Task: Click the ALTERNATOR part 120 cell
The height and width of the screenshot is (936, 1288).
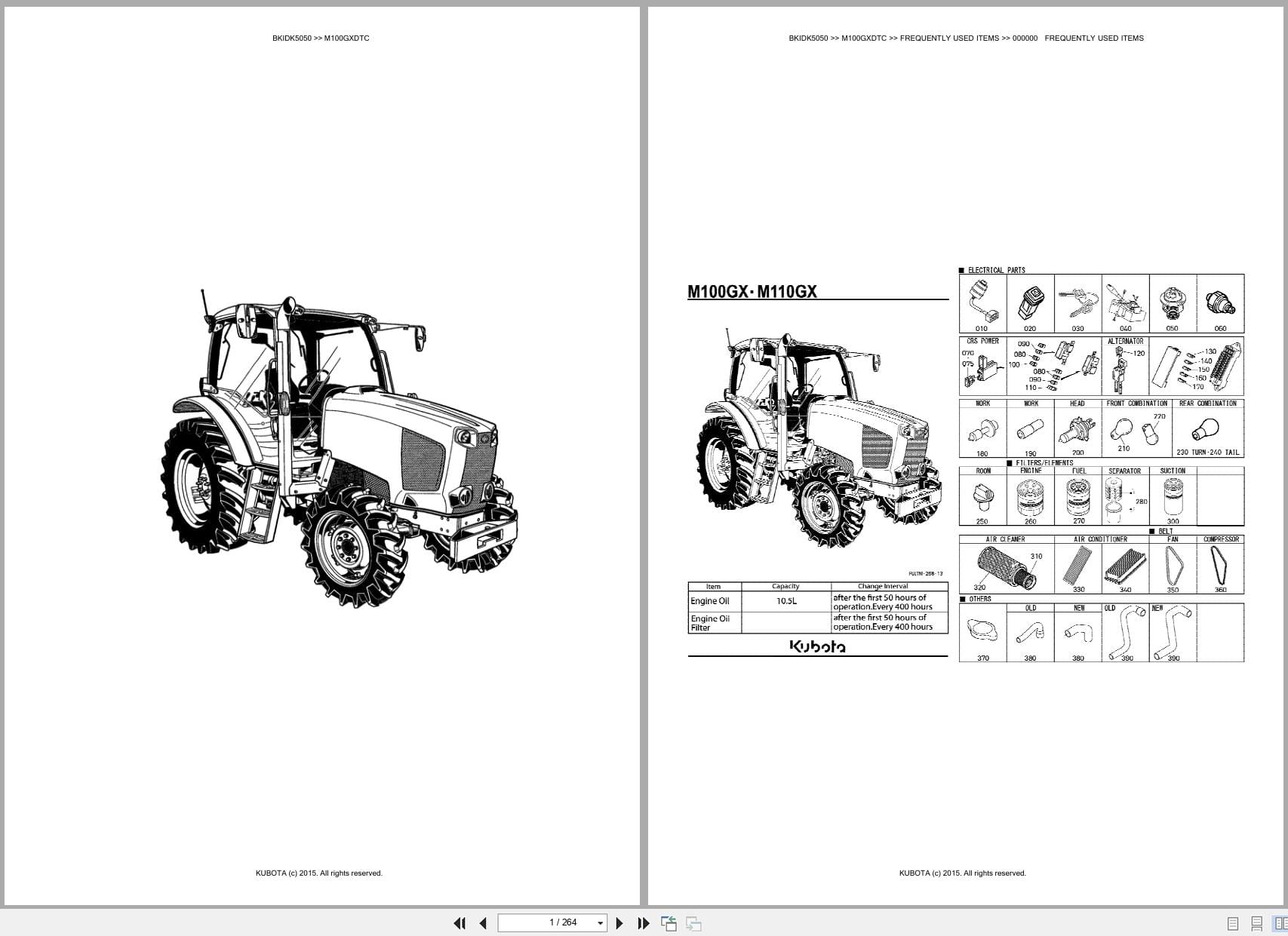Action: click(1125, 366)
